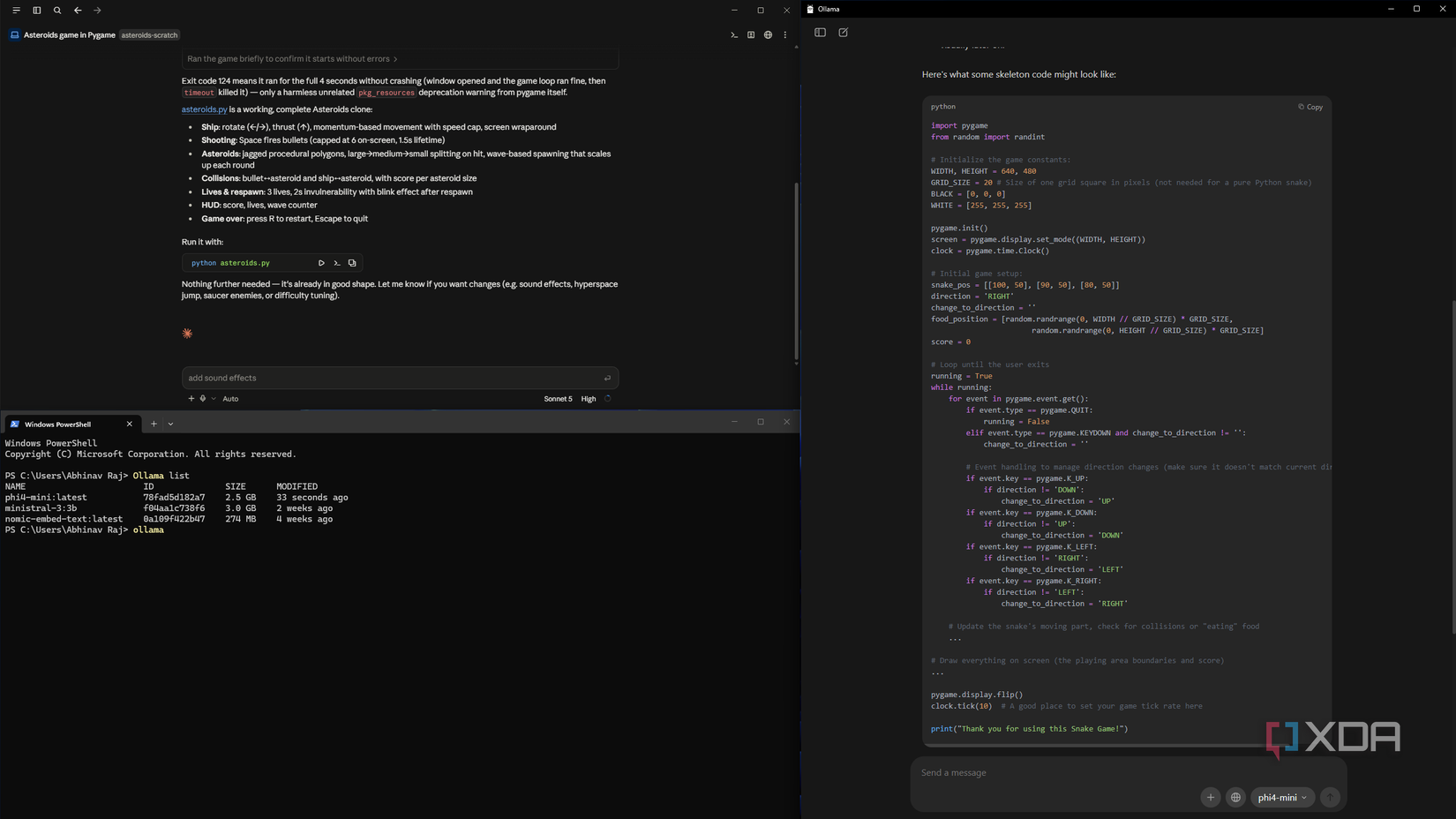Submit the prompt with the enter arrow icon

607,379
